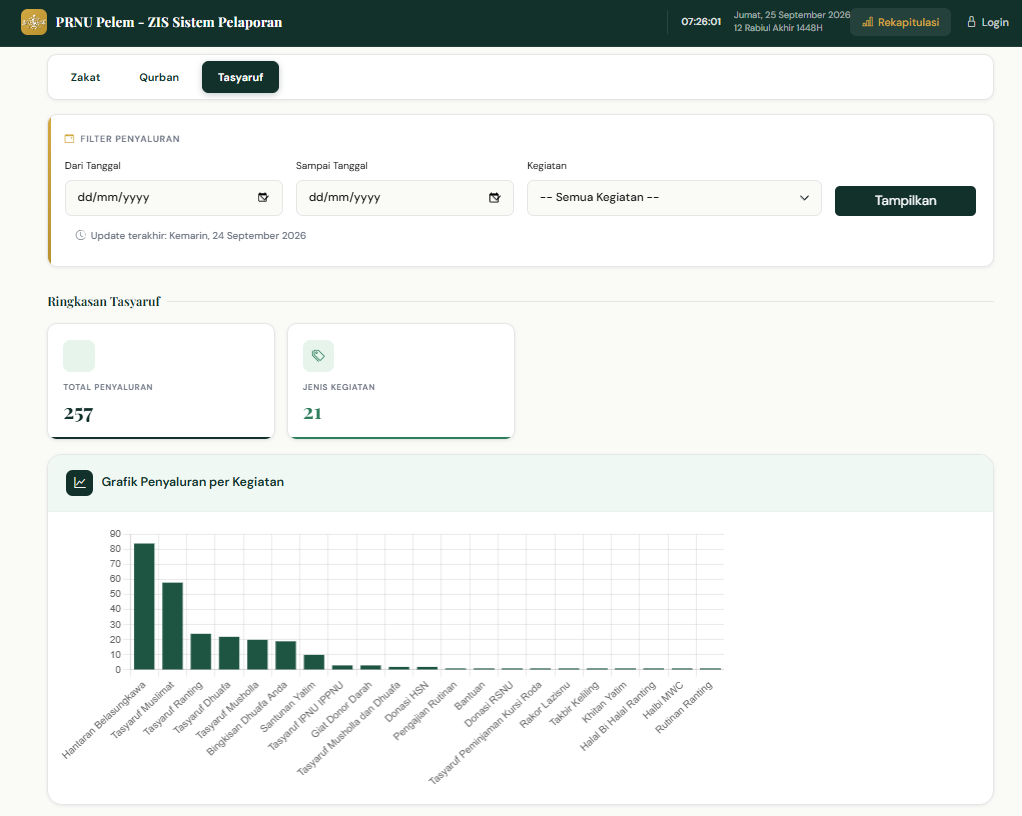Click the Grafik Penyaluran chart icon

coord(80,483)
